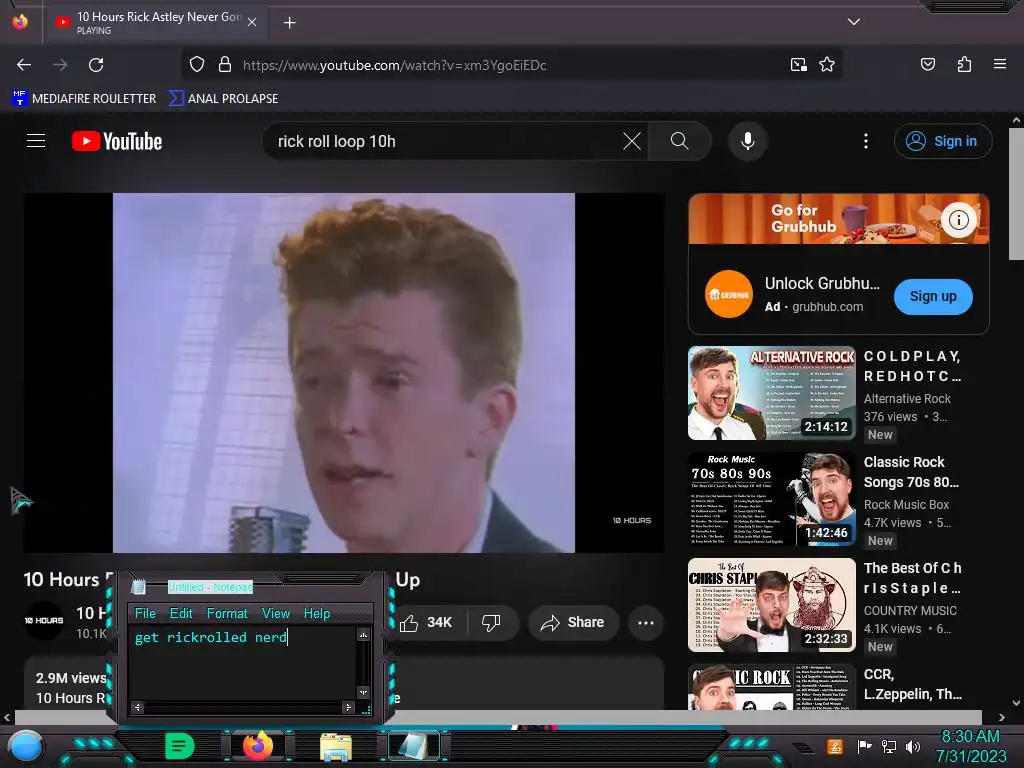Open more actions ellipsis under video
Screen dimensions: 1024x768
tap(646, 622)
